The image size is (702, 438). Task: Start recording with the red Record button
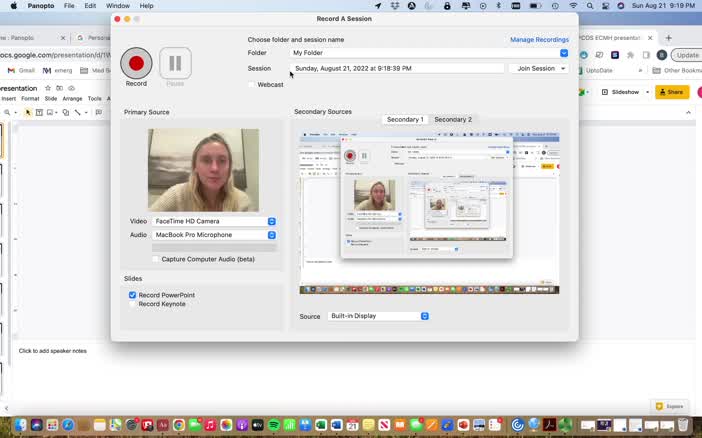[x=136, y=63]
